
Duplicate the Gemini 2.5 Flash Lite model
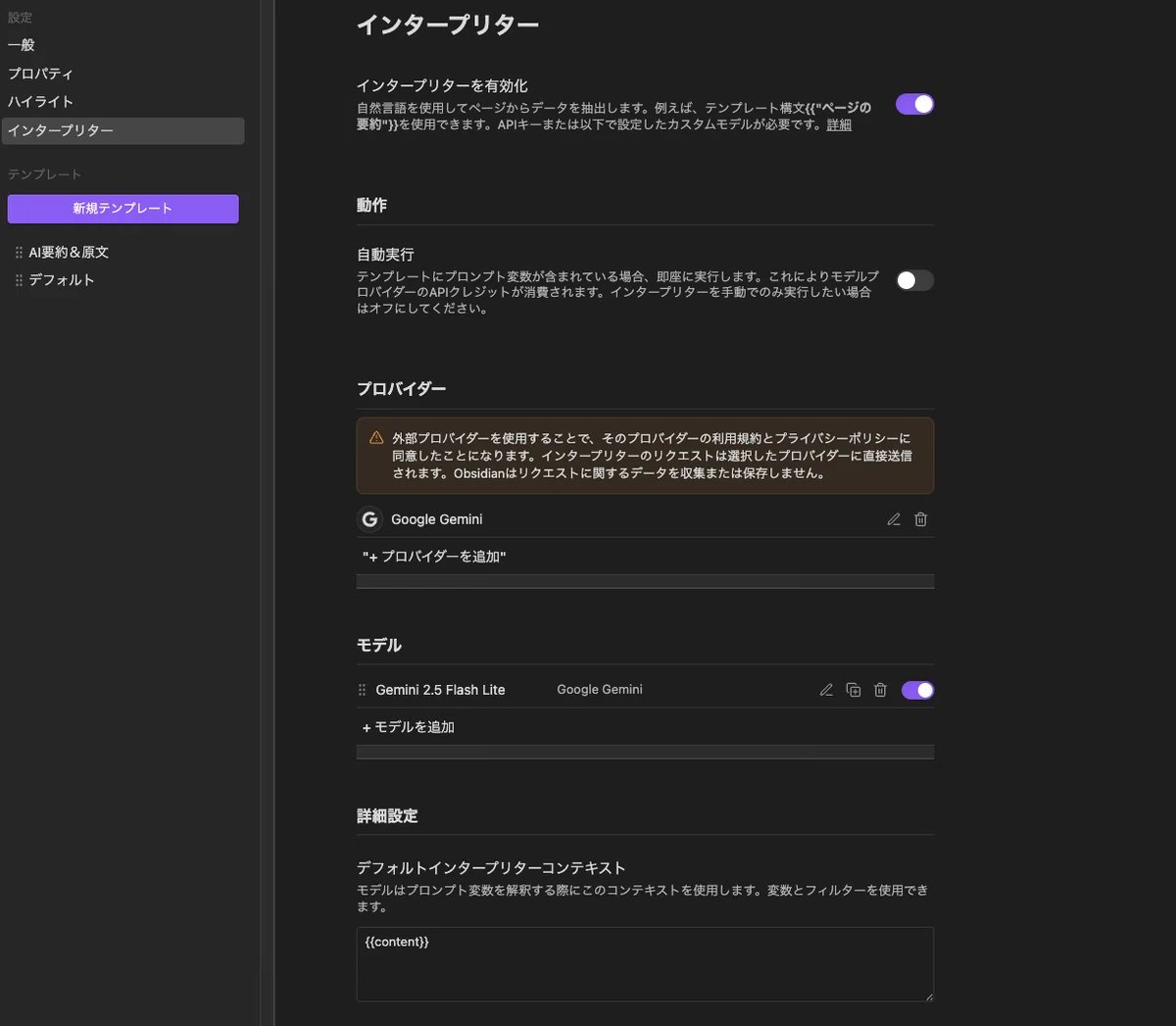coord(854,690)
